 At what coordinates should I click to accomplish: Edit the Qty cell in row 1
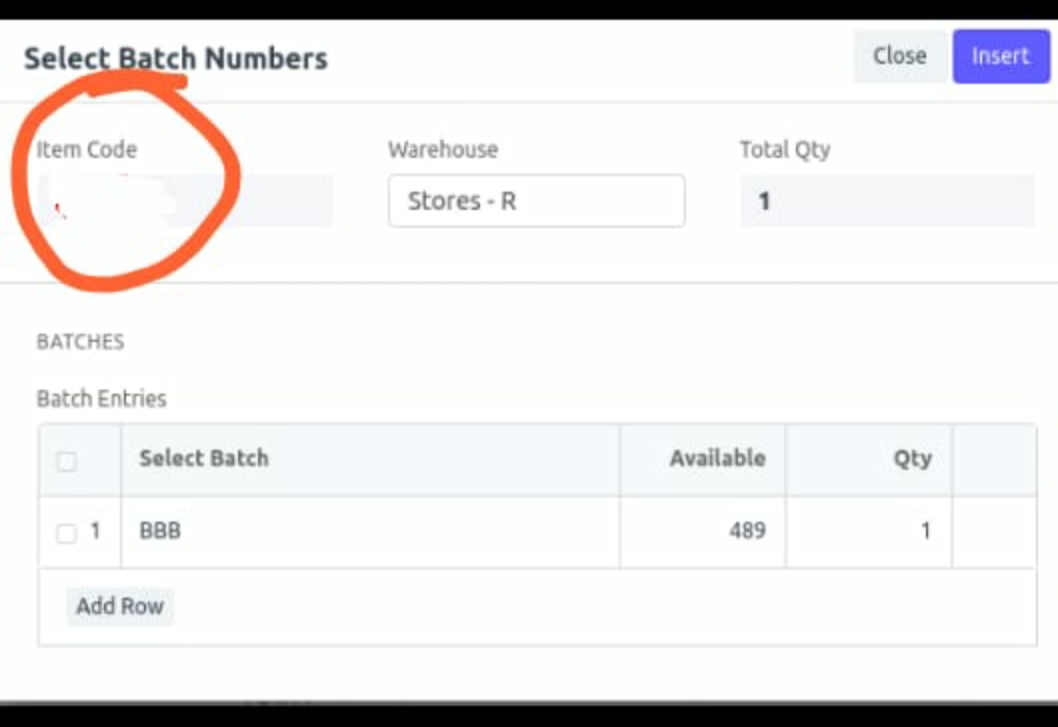tap(869, 532)
